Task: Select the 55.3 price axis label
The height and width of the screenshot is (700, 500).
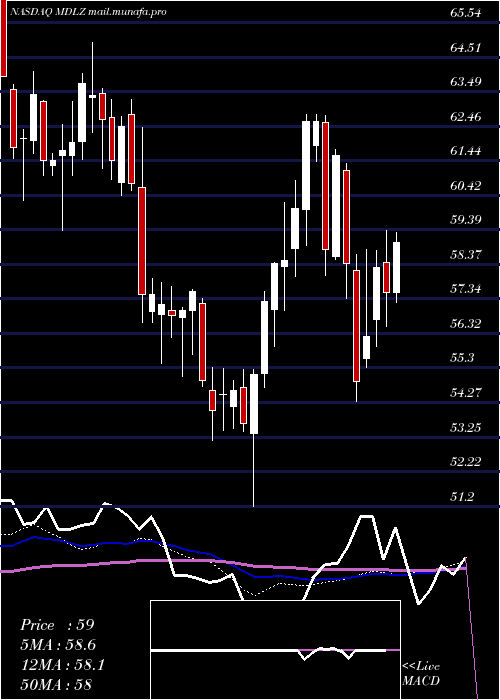Action: point(462,358)
